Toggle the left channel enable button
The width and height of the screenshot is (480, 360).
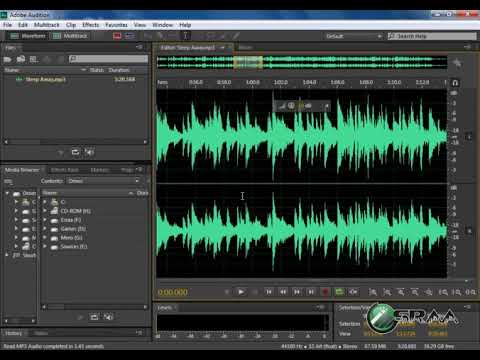point(469,136)
